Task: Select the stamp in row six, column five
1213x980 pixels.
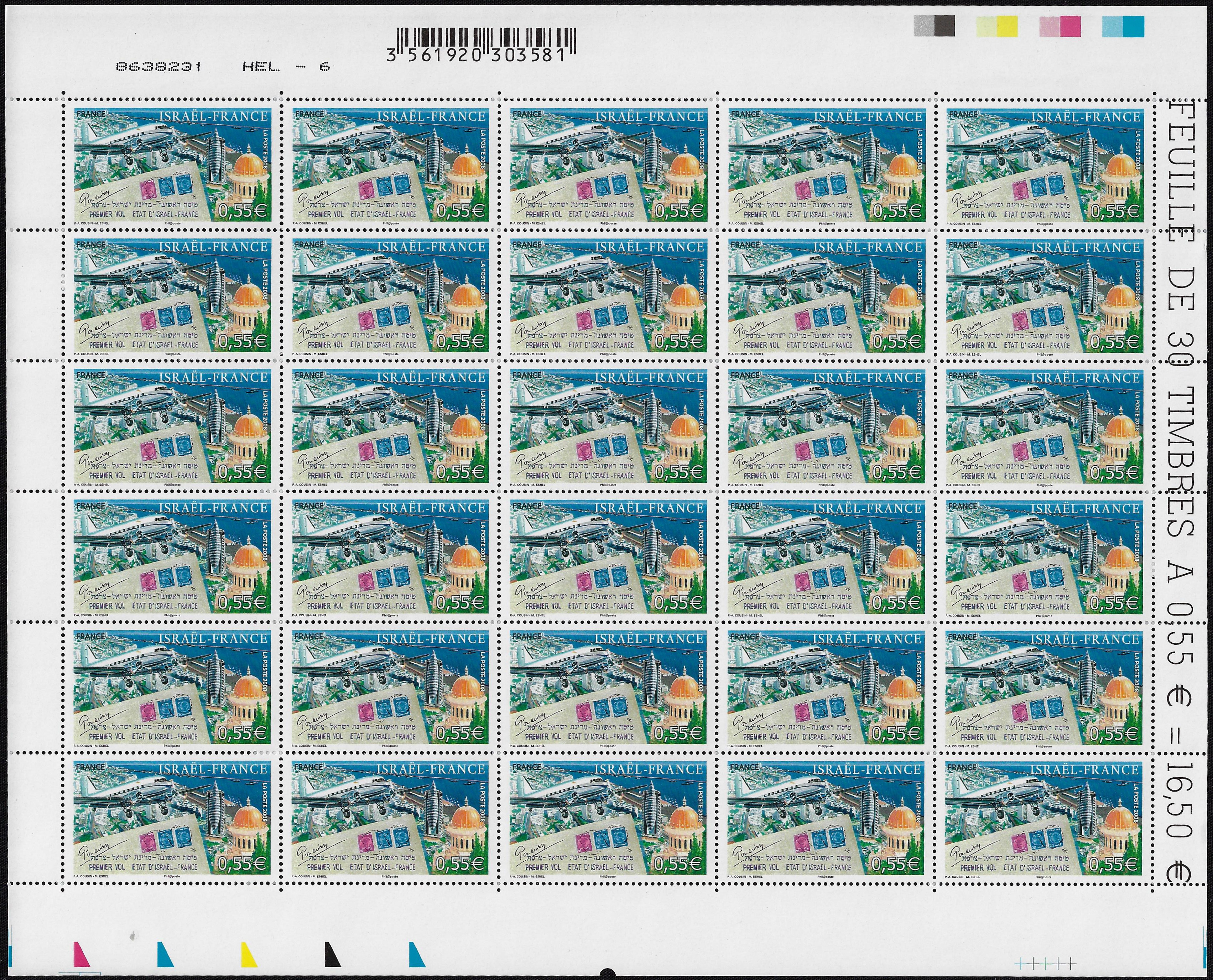Action: (1044, 820)
